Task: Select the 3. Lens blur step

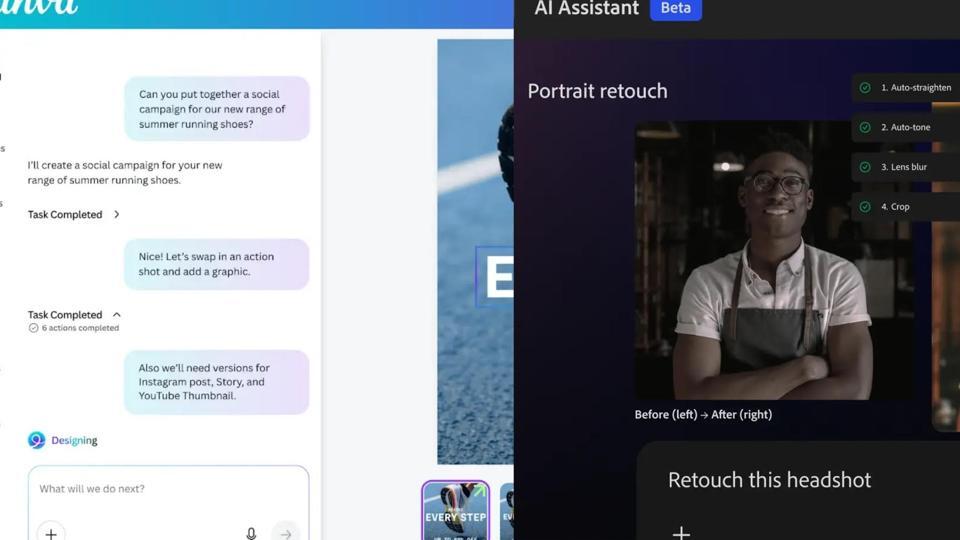Action: 906,167
